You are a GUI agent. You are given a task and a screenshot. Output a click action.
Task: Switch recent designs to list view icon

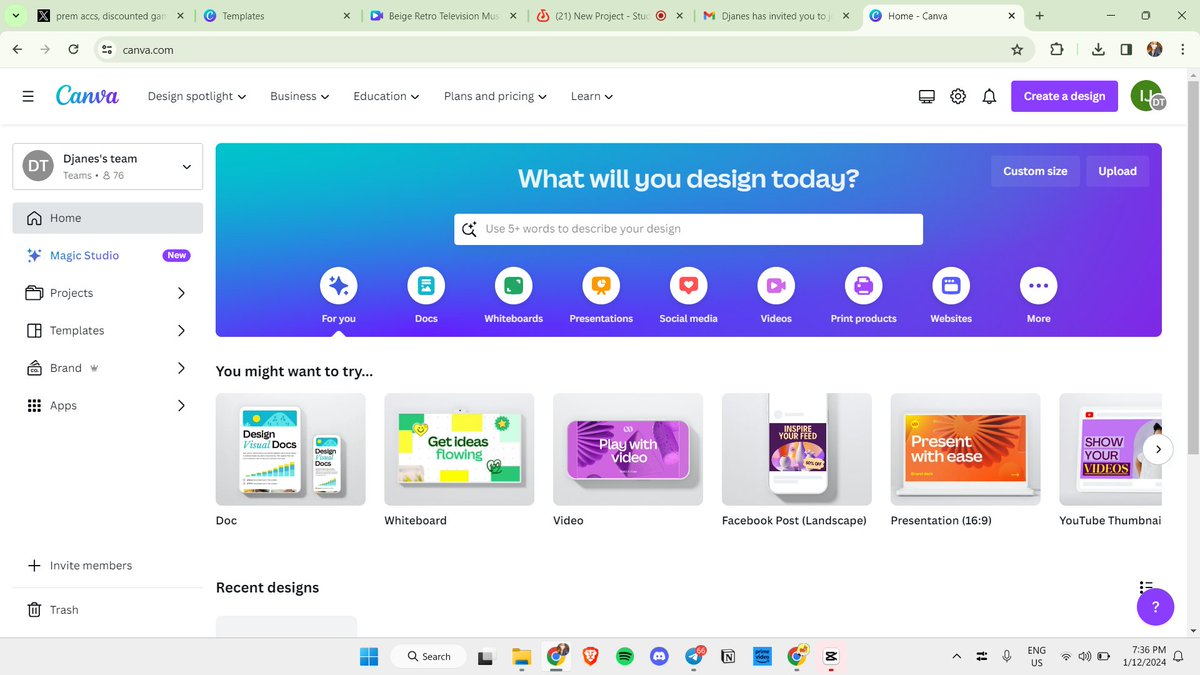coord(1146,588)
